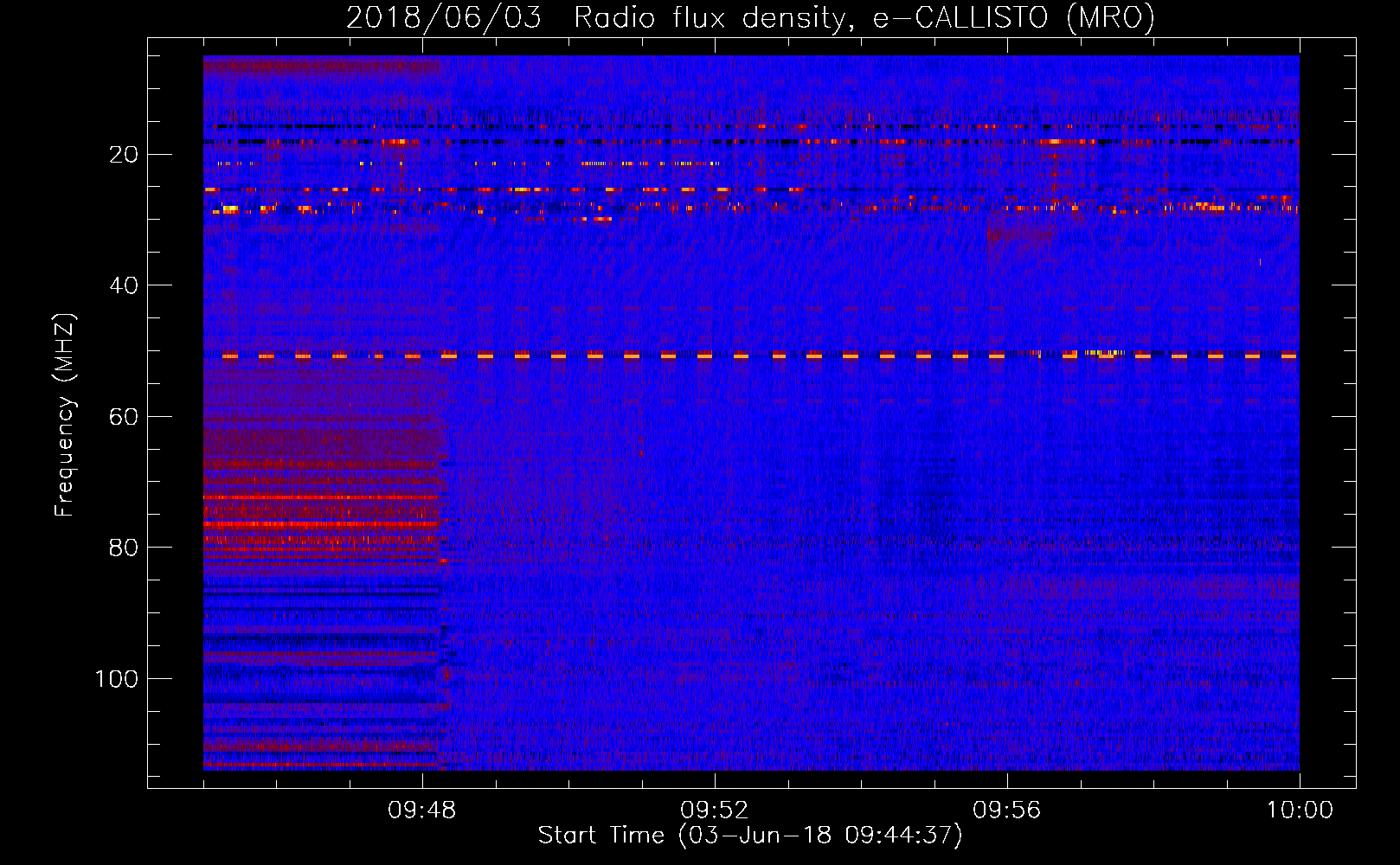This screenshot has width=1400, height=865.
Task: Click the bright red emission band near 75 MHz
Action: tap(320, 524)
